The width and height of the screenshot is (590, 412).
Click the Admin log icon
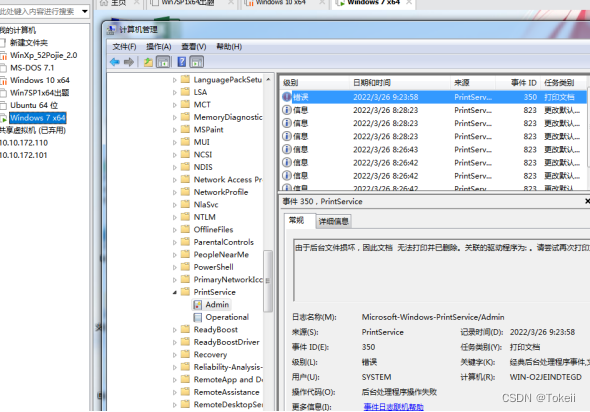point(198,304)
